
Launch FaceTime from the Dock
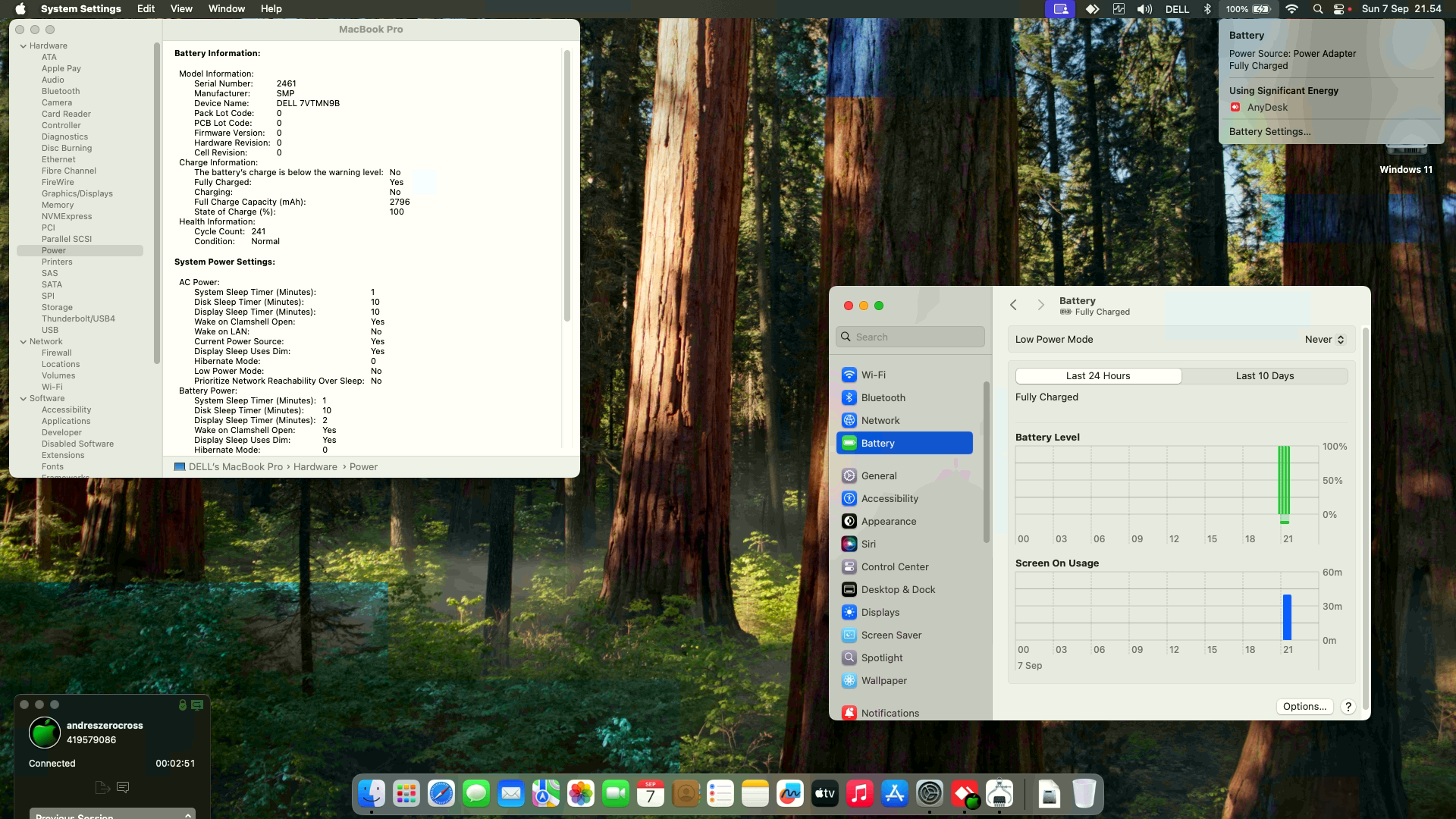click(x=616, y=794)
